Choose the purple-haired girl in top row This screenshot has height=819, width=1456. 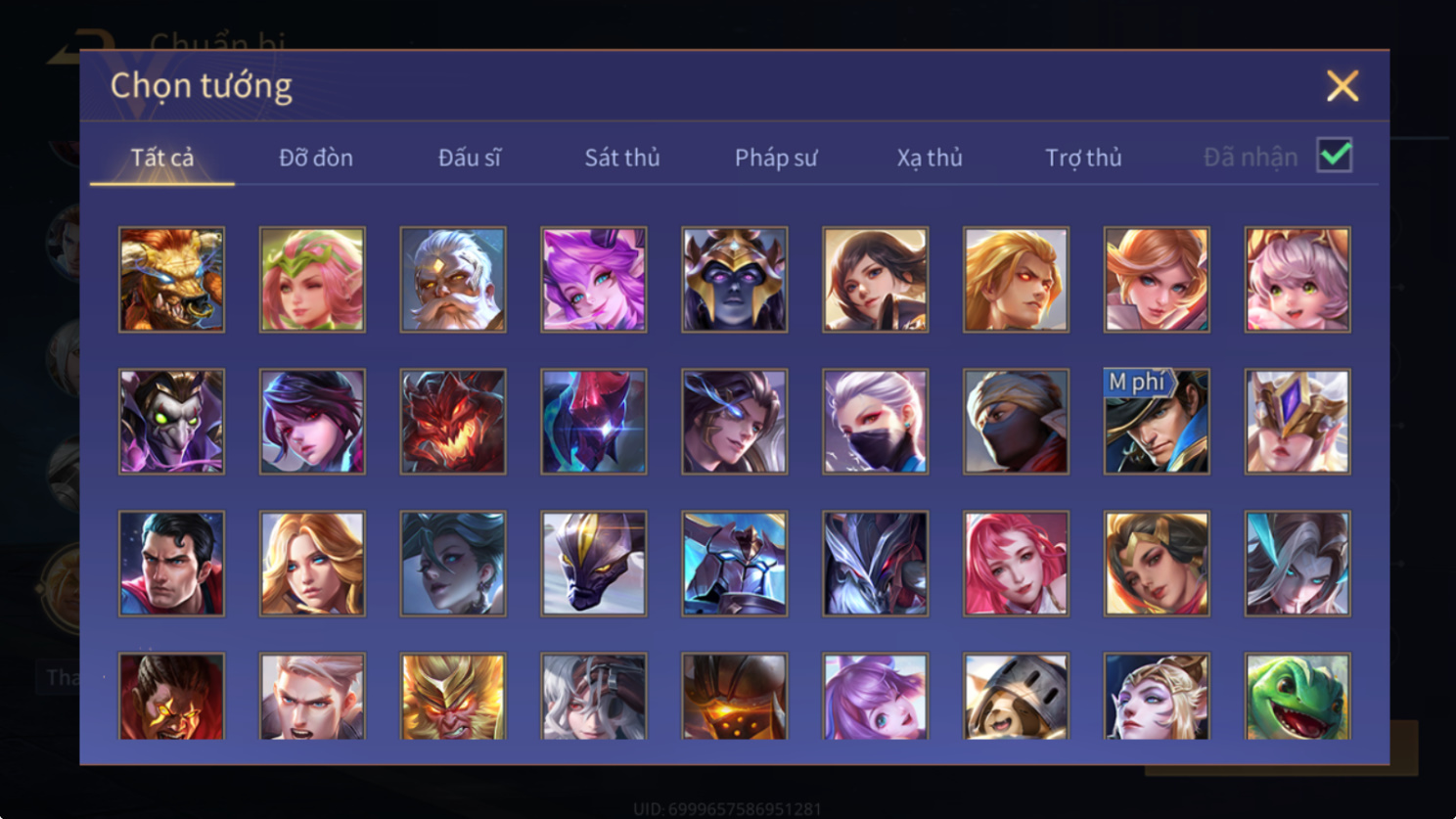(594, 280)
